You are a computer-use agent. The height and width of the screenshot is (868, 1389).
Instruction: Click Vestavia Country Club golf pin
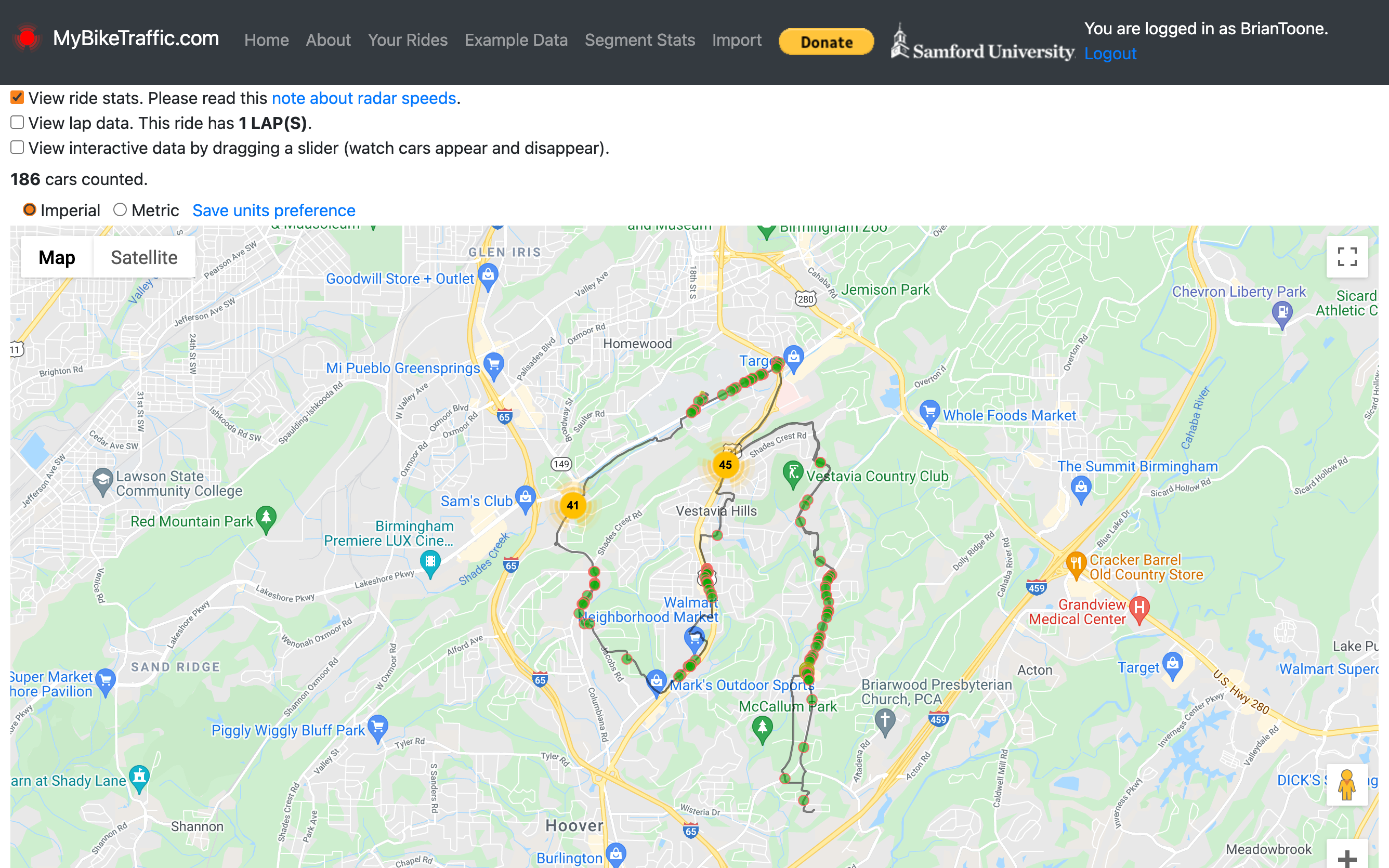[x=793, y=475]
